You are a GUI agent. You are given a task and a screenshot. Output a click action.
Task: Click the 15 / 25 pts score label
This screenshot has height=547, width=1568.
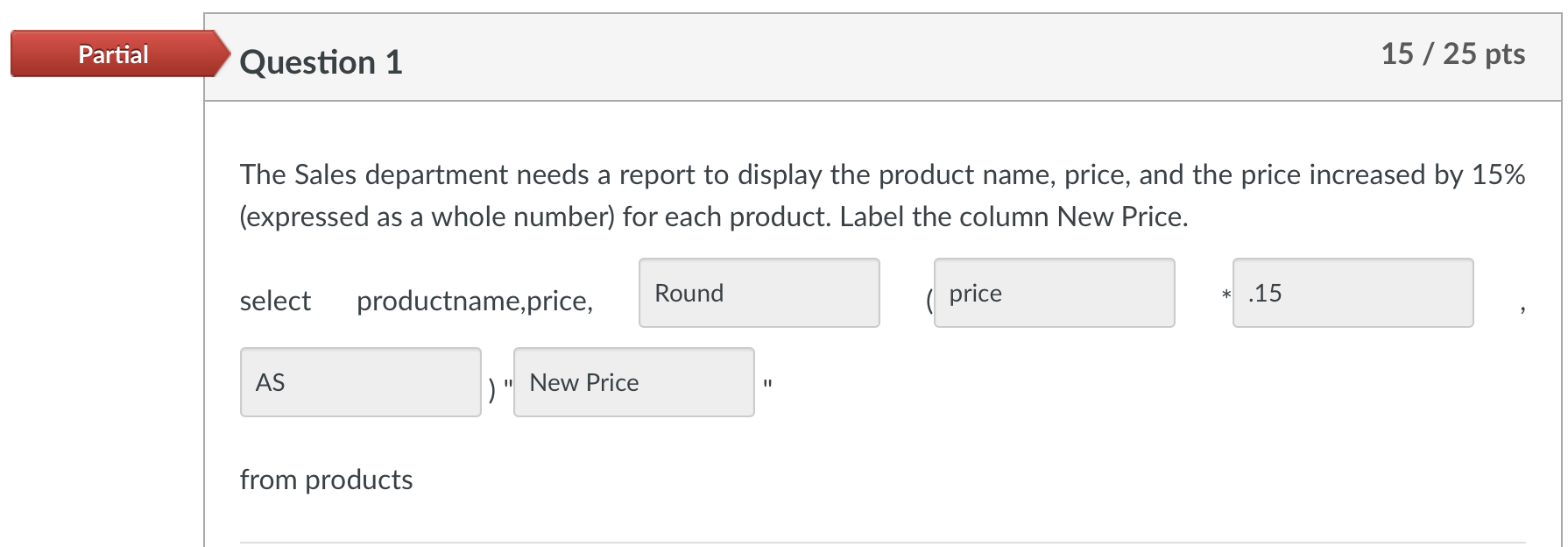point(1453,53)
